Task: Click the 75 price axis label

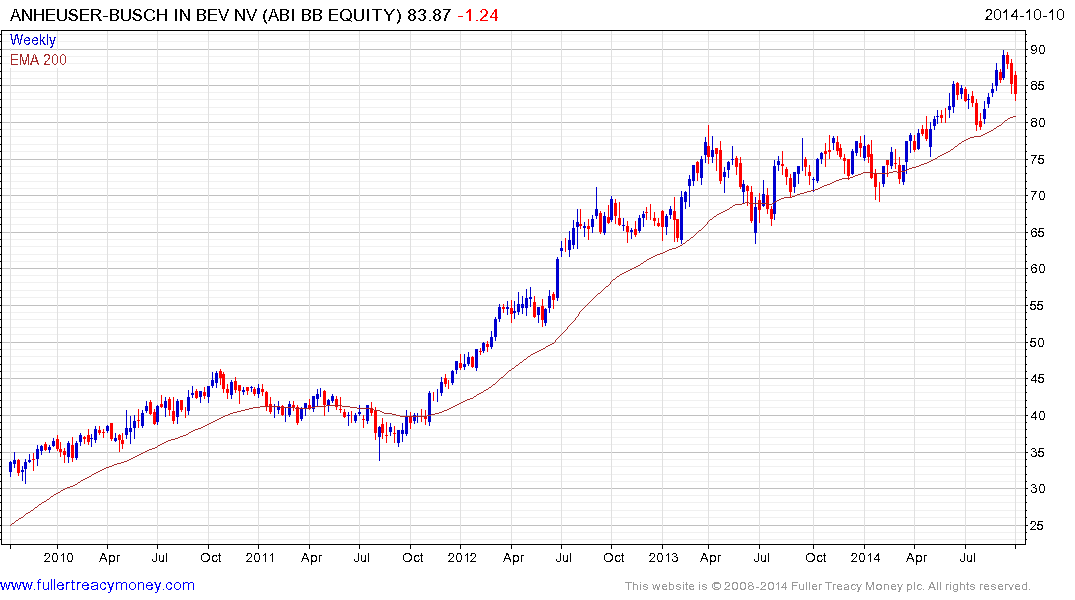Action: click(x=1037, y=159)
